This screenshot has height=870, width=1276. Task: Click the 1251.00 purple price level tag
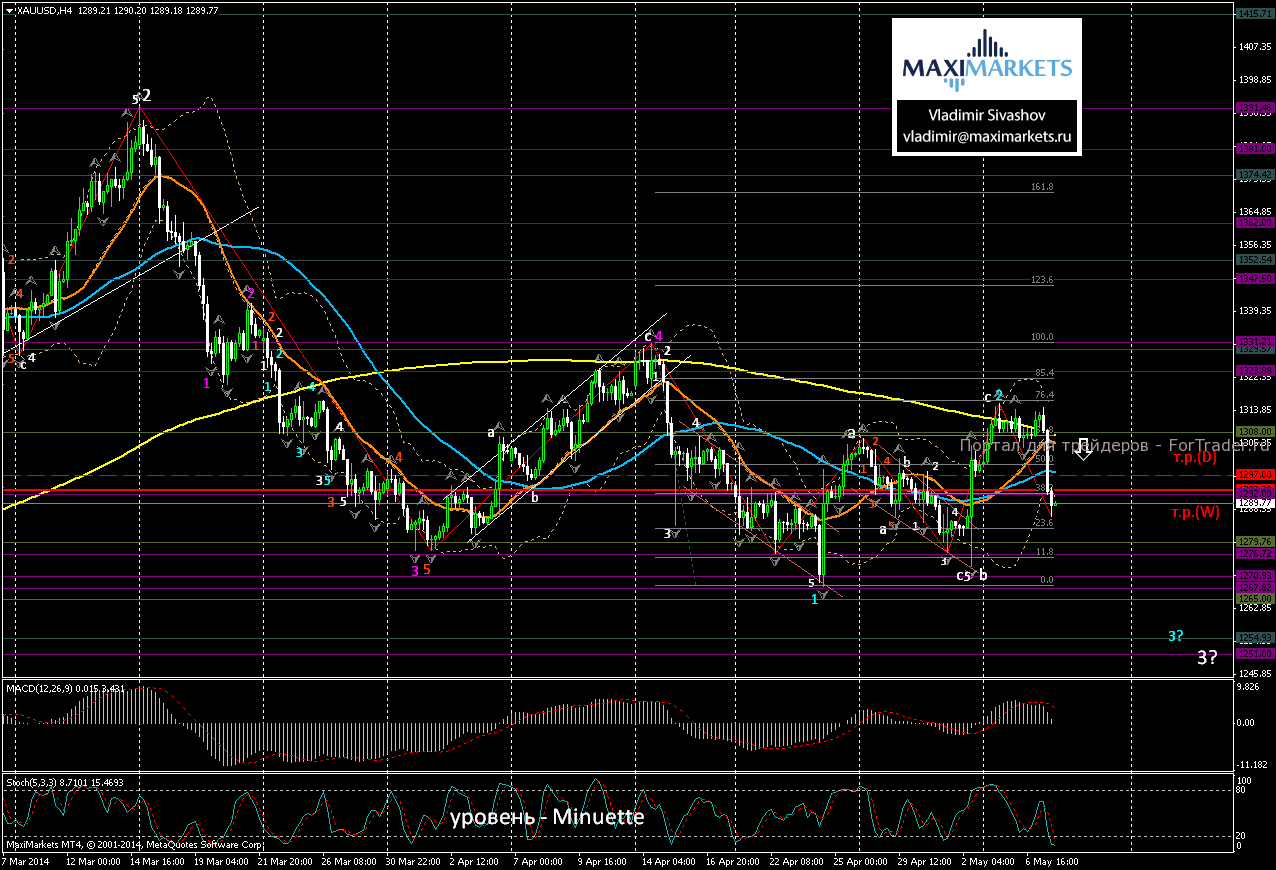point(1253,653)
